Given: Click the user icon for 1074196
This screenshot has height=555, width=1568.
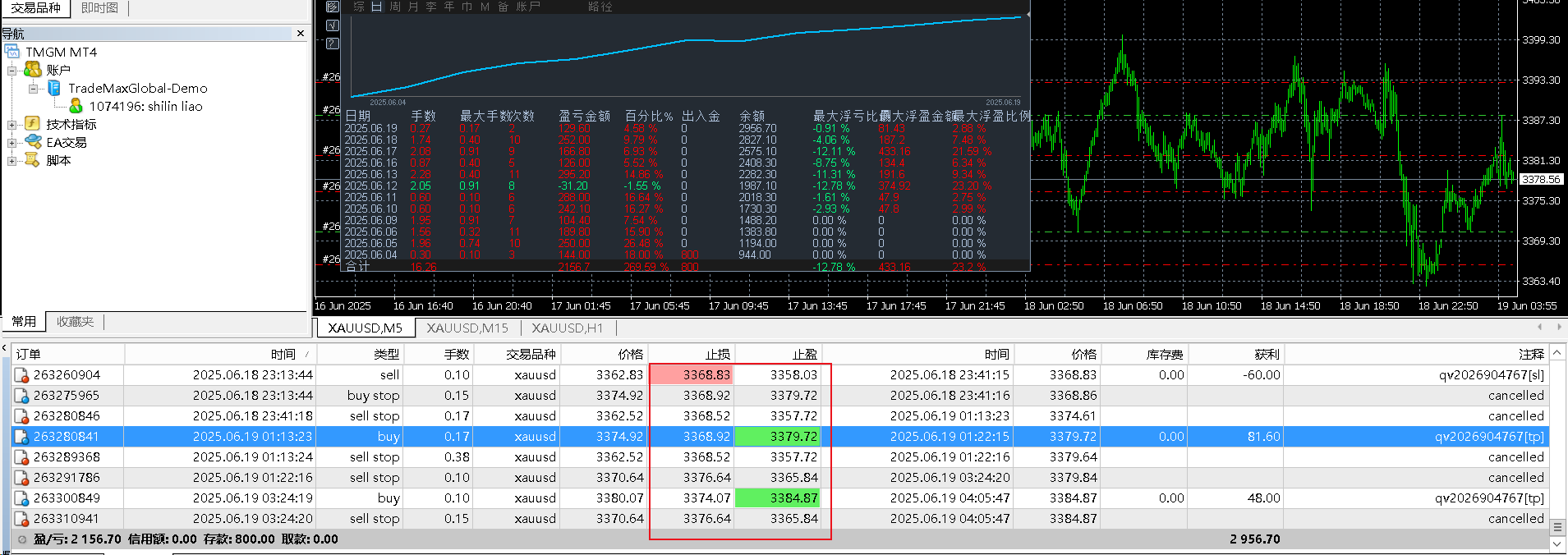Looking at the screenshot, I should [x=76, y=106].
